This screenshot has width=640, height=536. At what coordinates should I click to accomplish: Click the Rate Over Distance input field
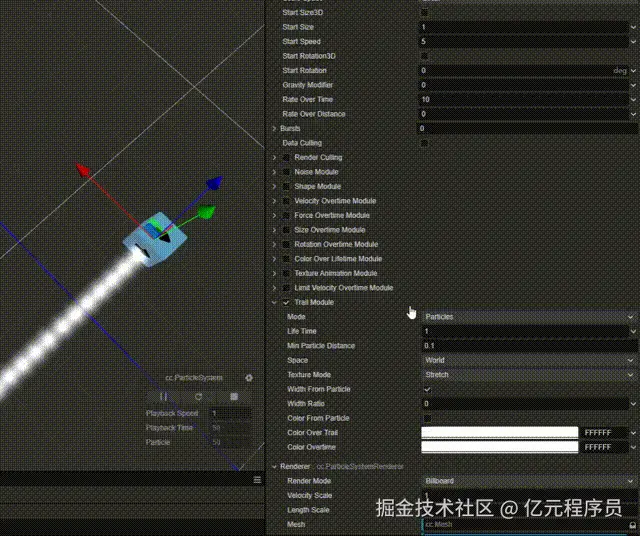point(524,114)
